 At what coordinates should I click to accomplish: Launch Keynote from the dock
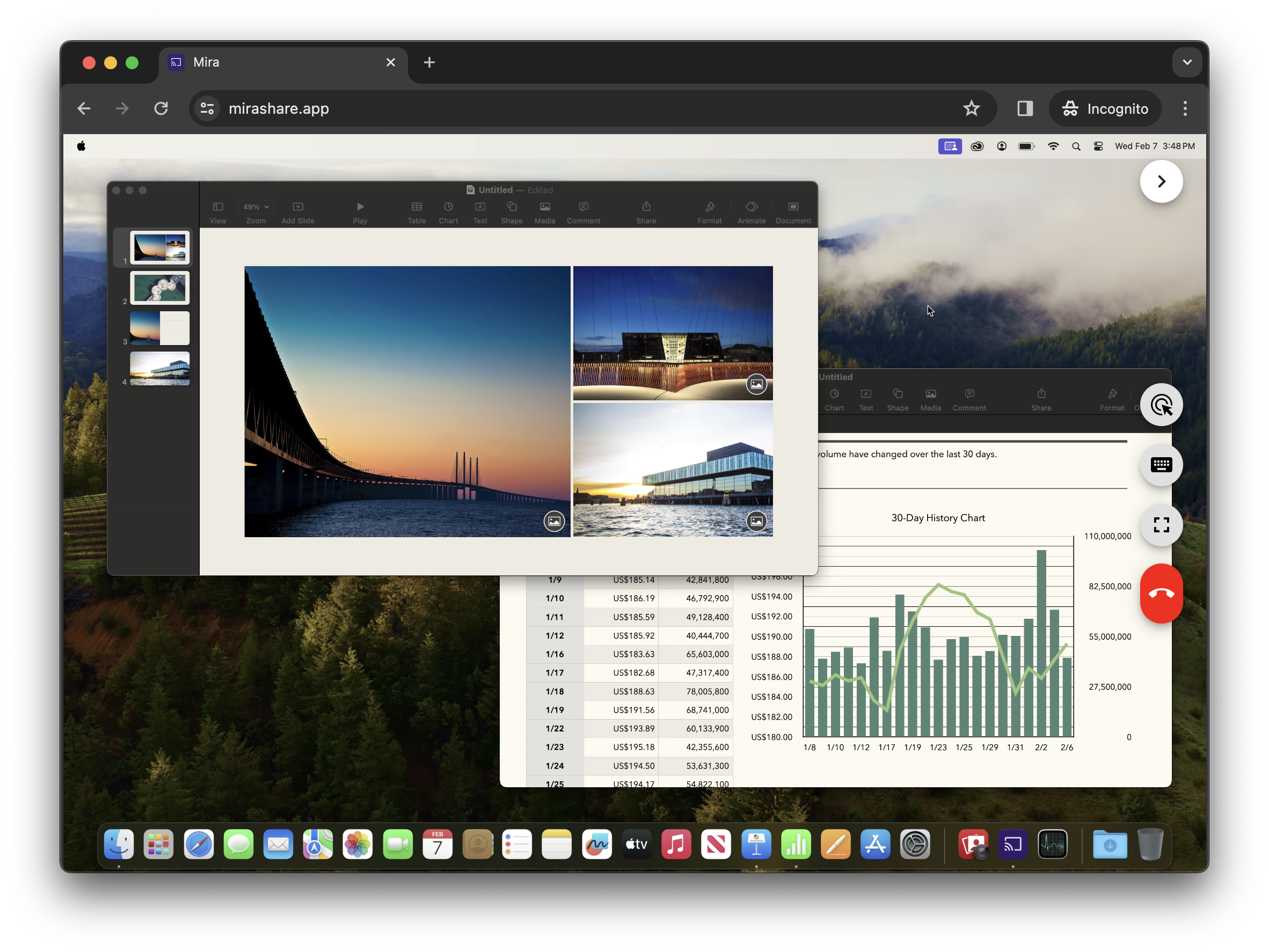tap(756, 844)
